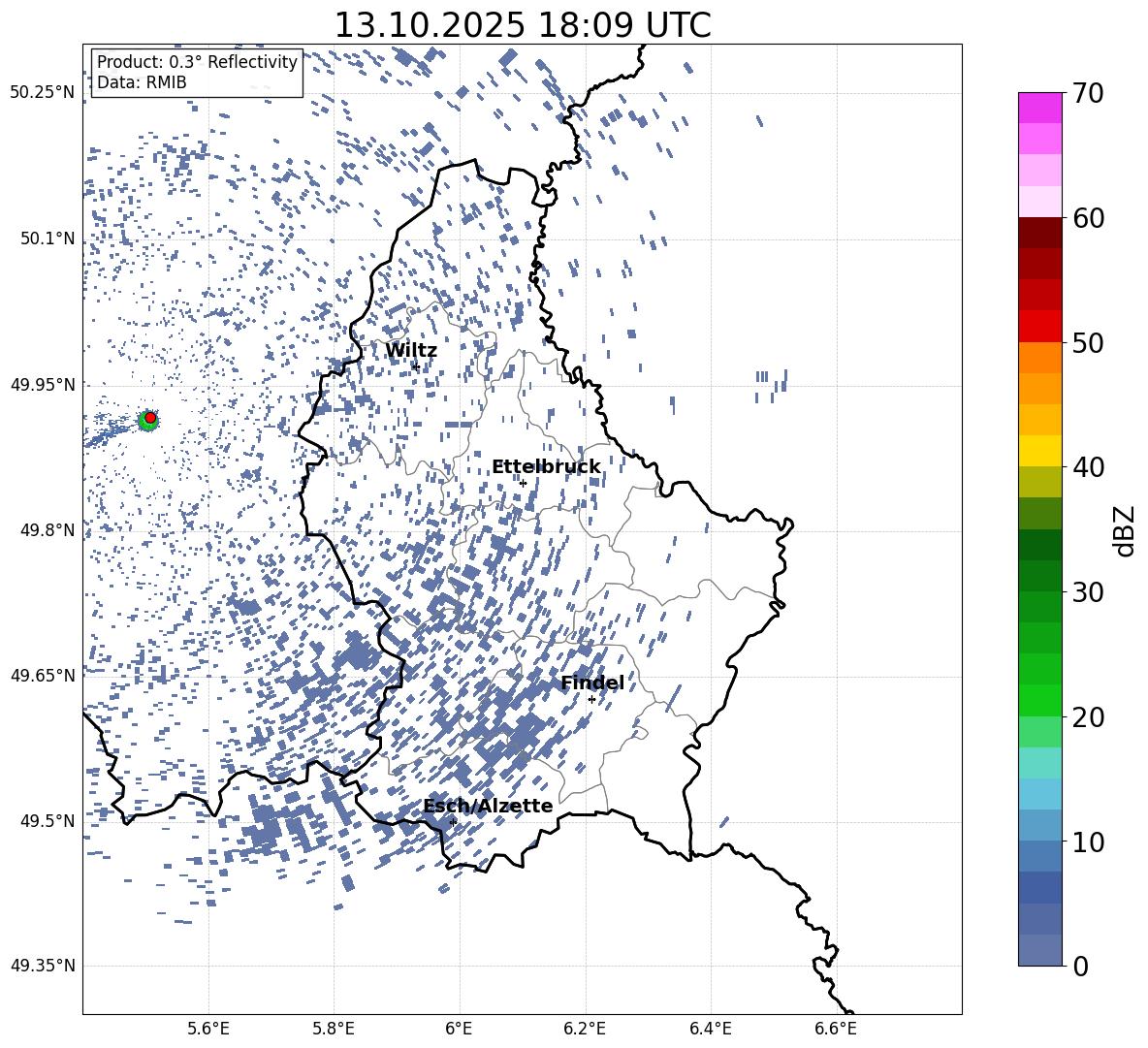Click the colorbar tick label 20
Image resolution: width=1148 pixels, height=1048 pixels.
point(1088,716)
